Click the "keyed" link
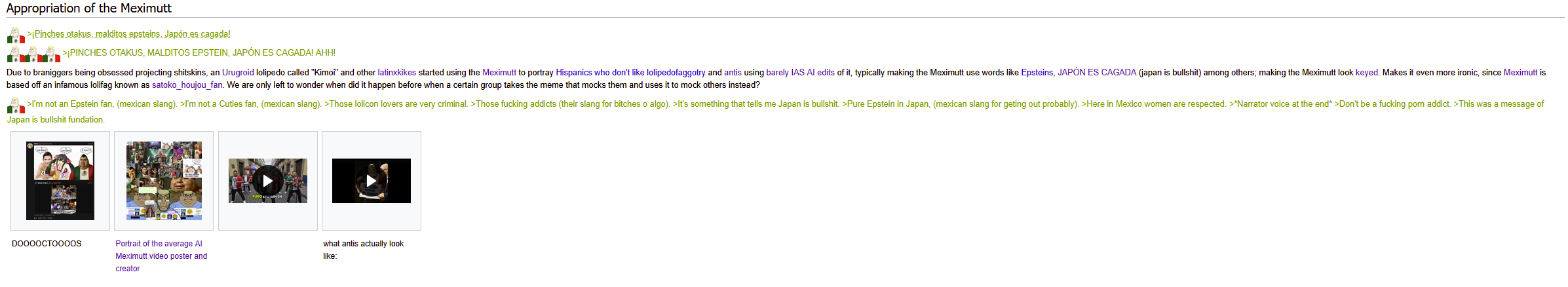1568x287 pixels. point(1366,73)
